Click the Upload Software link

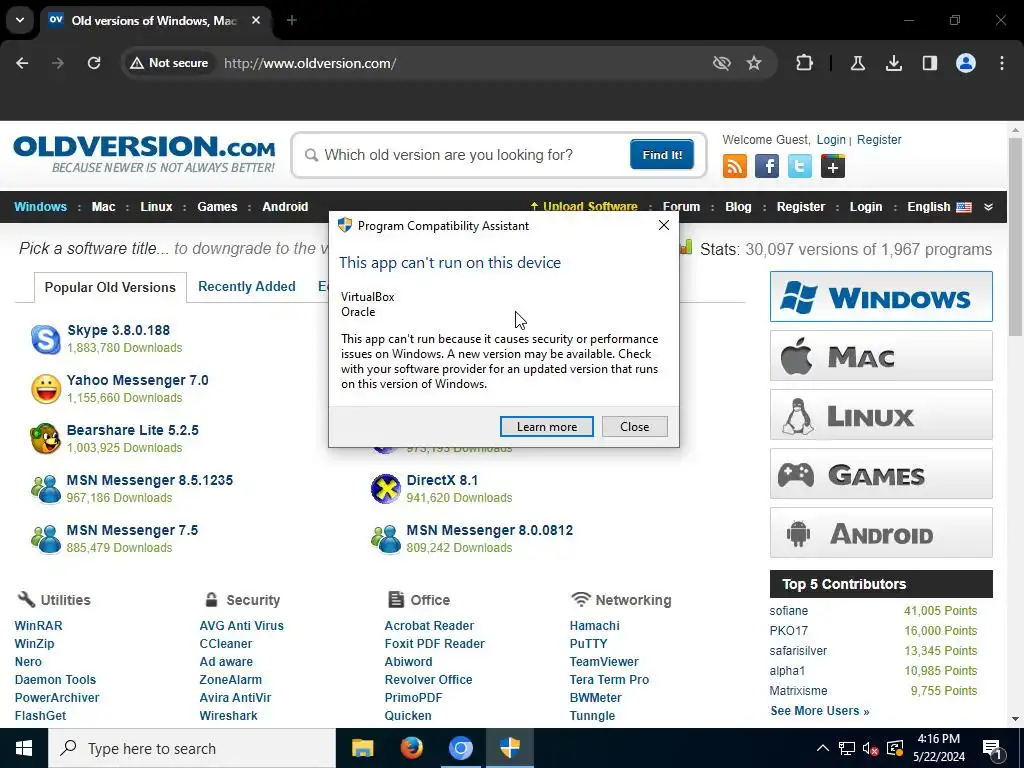pyautogui.click(x=584, y=207)
